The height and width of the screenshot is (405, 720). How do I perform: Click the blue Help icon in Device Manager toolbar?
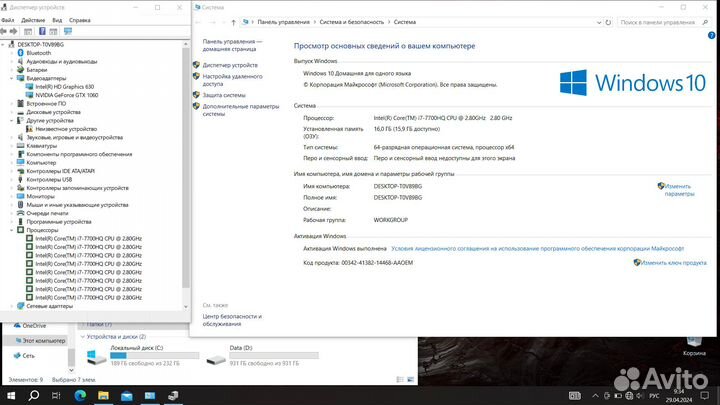[42, 31]
